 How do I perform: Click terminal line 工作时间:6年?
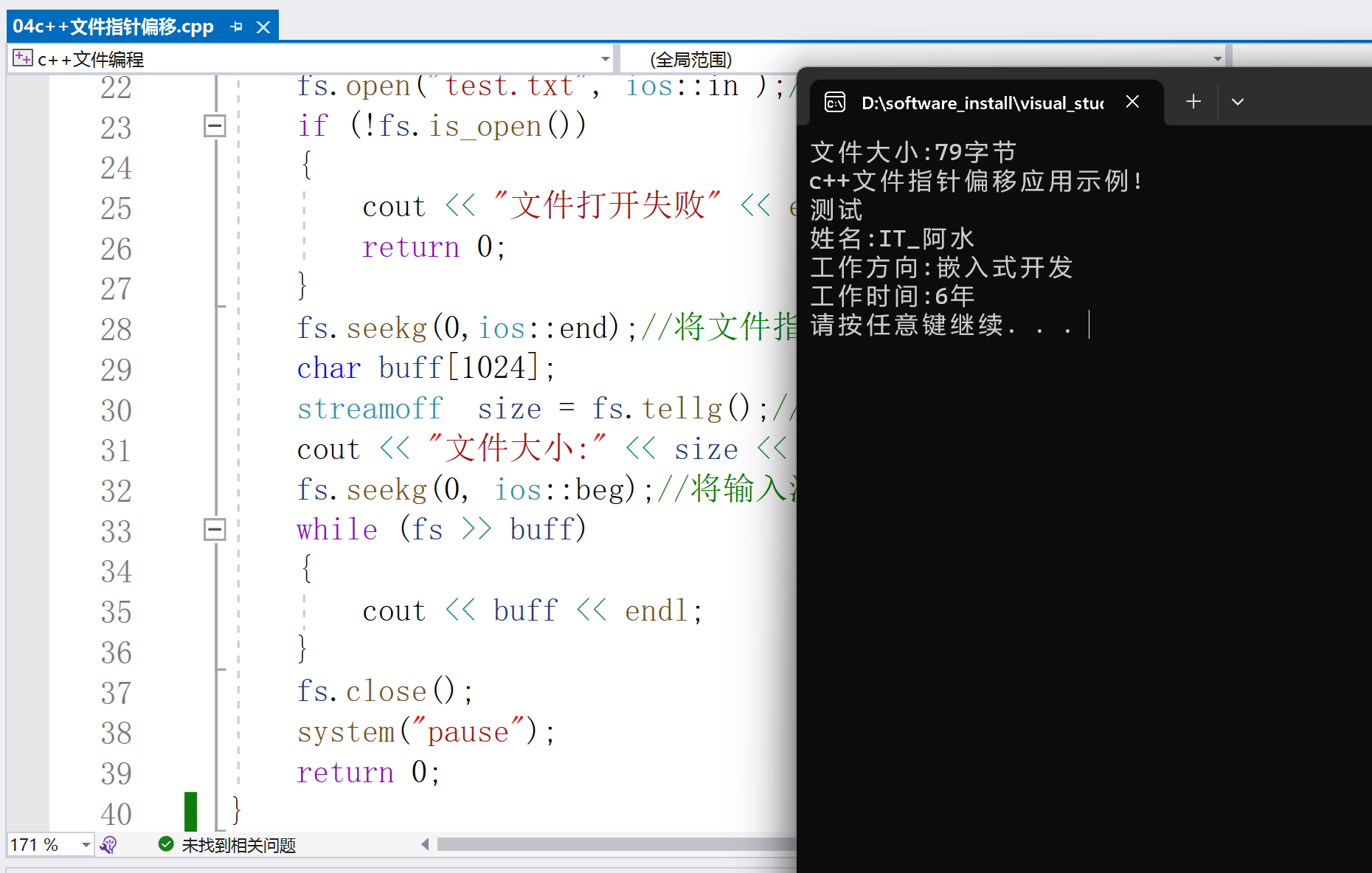[893, 297]
